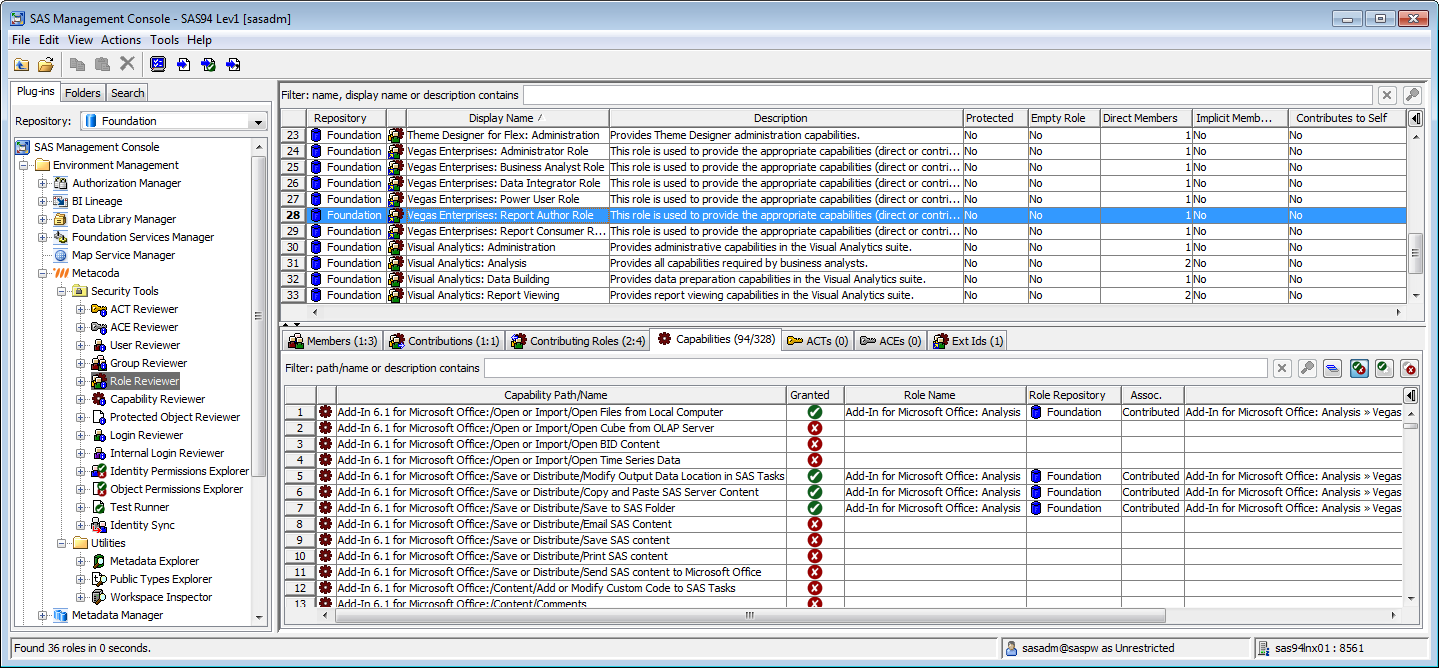Click the magnifier icon beside name filter field
The width and height of the screenshot is (1439, 668).
coord(1412,94)
